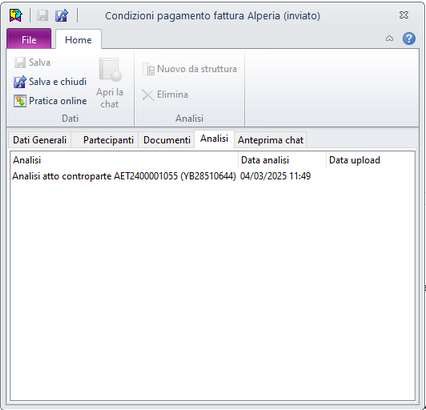Viewport: 426px width, 410px height.
Task: Click the Apri la chat large icon
Action: tap(110, 69)
